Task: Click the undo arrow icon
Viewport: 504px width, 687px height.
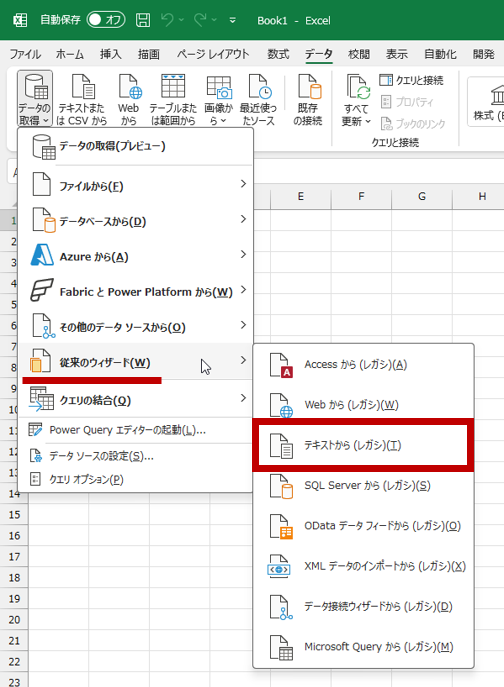Action: (x=167, y=20)
